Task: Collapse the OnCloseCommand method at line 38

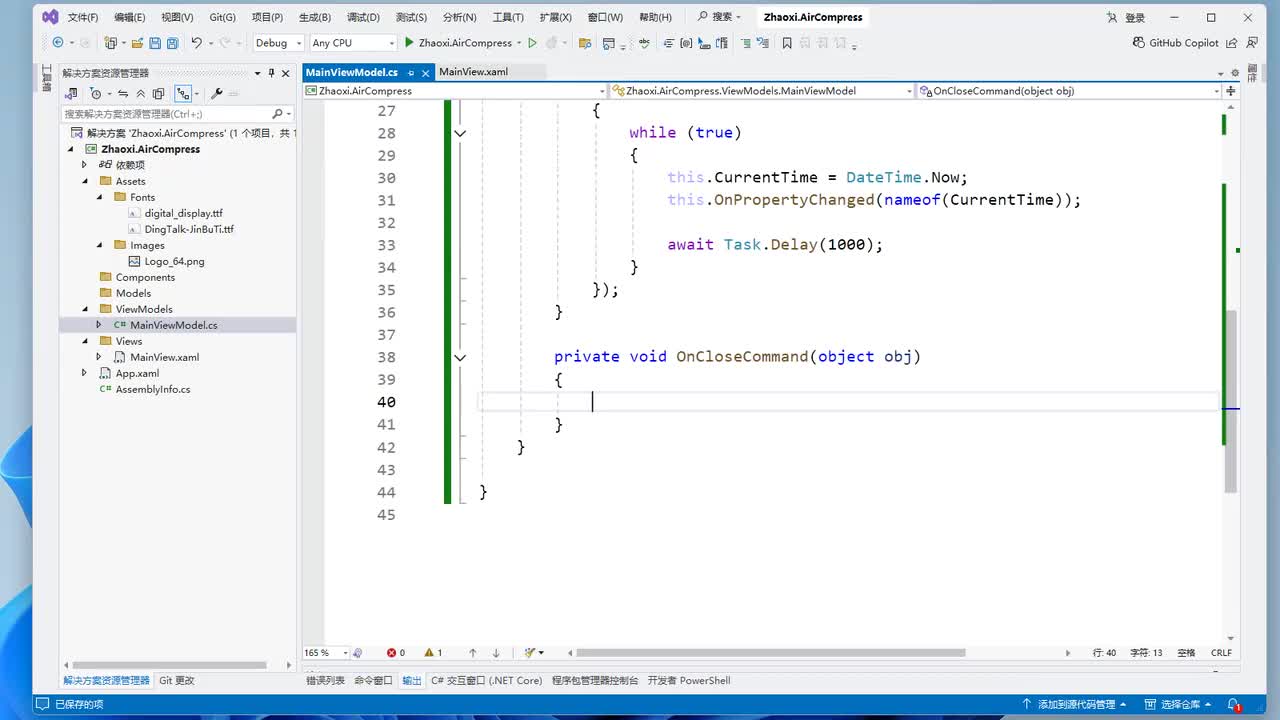Action: tap(460, 357)
